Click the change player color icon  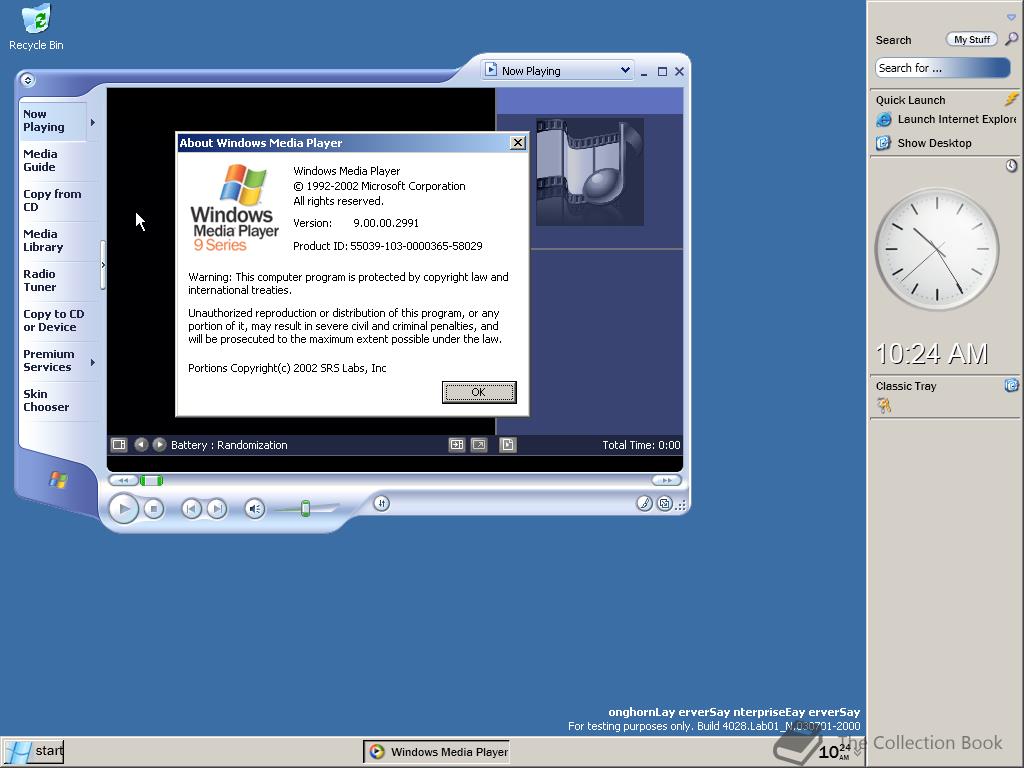coord(644,504)
